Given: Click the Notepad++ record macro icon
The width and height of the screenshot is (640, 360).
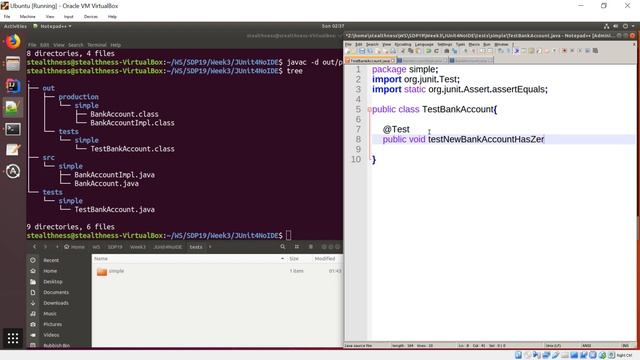Looking at the screenshot, I should (564, 51).
